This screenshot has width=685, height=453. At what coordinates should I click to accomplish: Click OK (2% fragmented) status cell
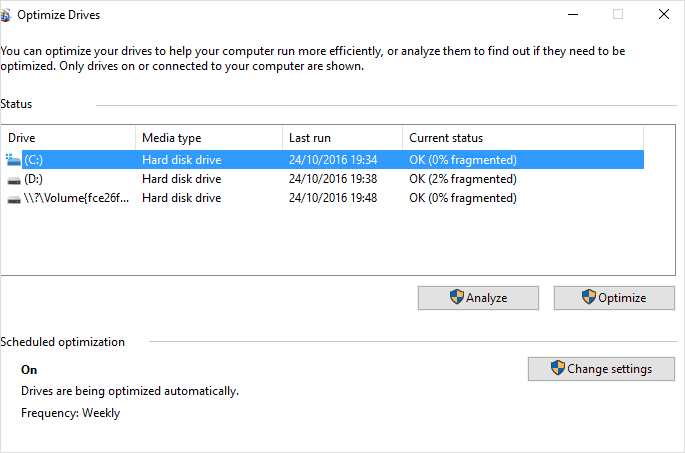tap(463, 179)
